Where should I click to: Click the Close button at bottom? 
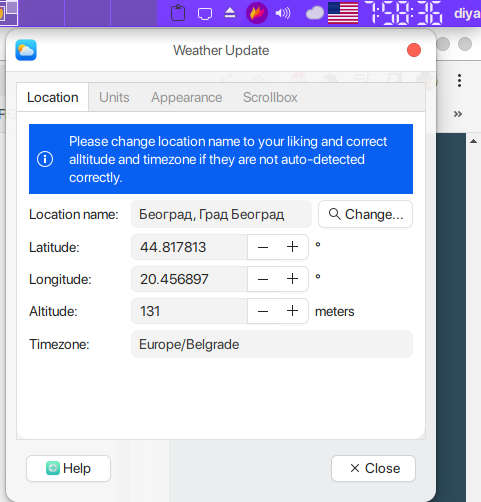click(373, 468)
